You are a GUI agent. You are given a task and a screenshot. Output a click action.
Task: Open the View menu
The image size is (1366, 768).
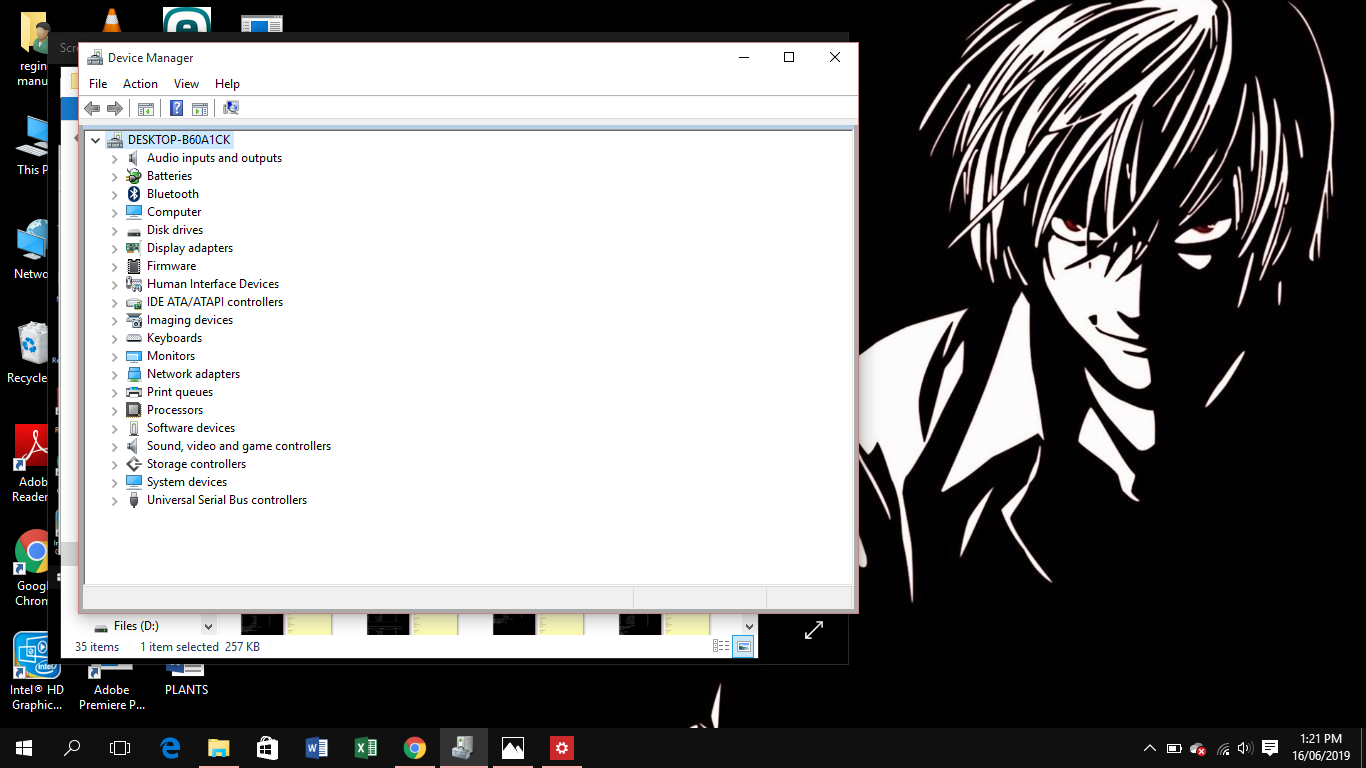(x=186, y=84)
